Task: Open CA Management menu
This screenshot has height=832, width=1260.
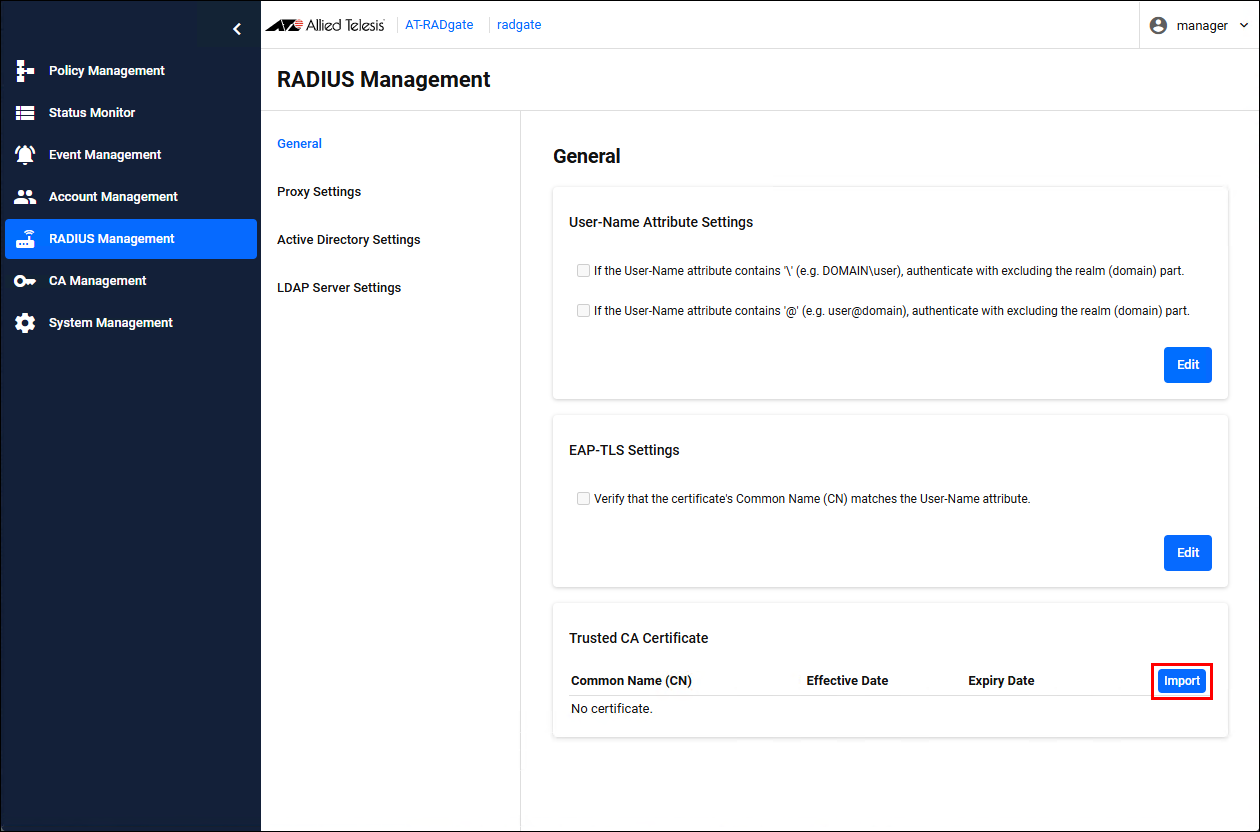Action: click(x=131, y=281)
